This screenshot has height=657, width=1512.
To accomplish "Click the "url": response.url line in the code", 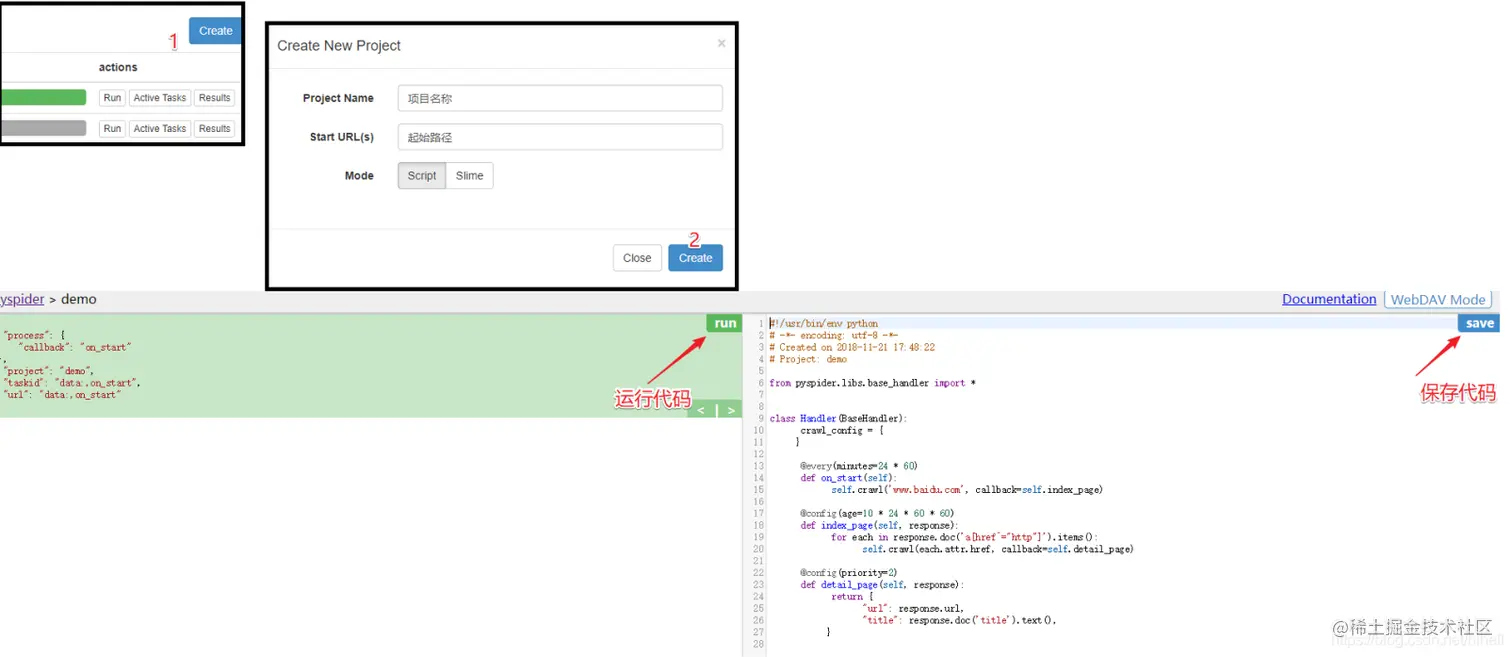I will coord(913,608).
